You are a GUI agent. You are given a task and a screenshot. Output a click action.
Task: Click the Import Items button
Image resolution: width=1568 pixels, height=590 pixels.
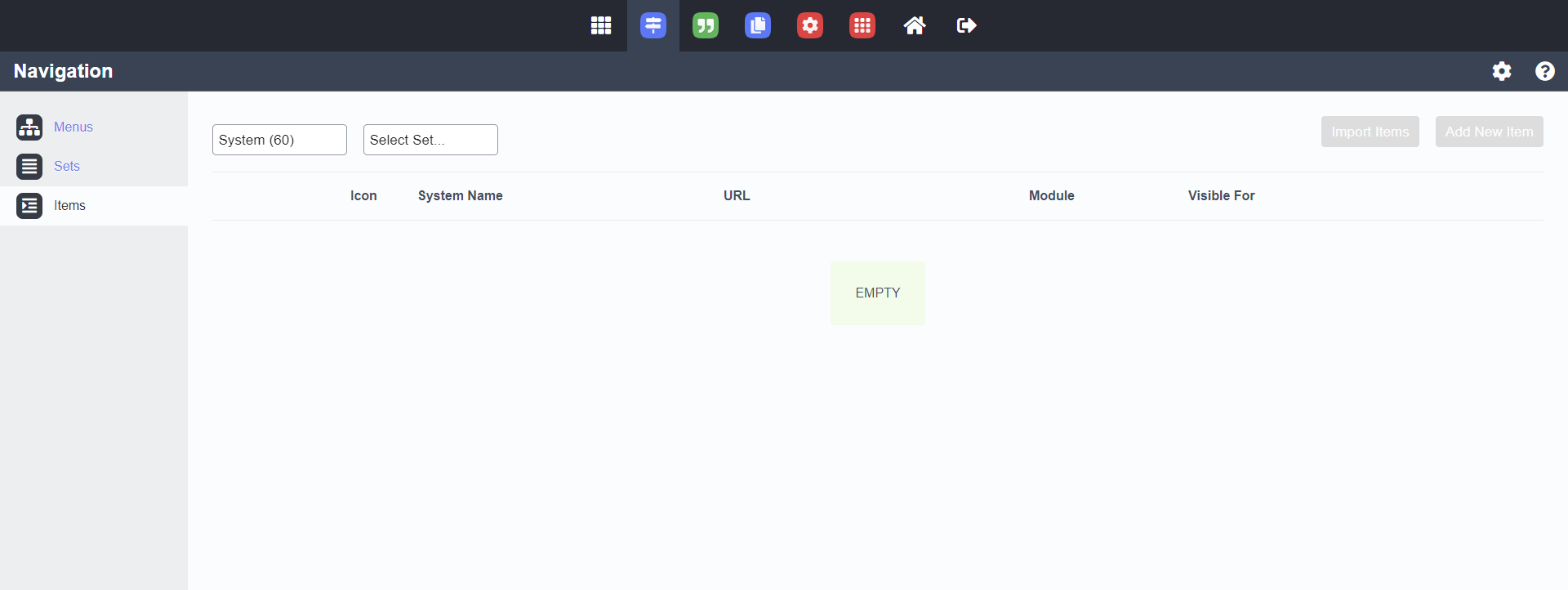[1370, 132]
